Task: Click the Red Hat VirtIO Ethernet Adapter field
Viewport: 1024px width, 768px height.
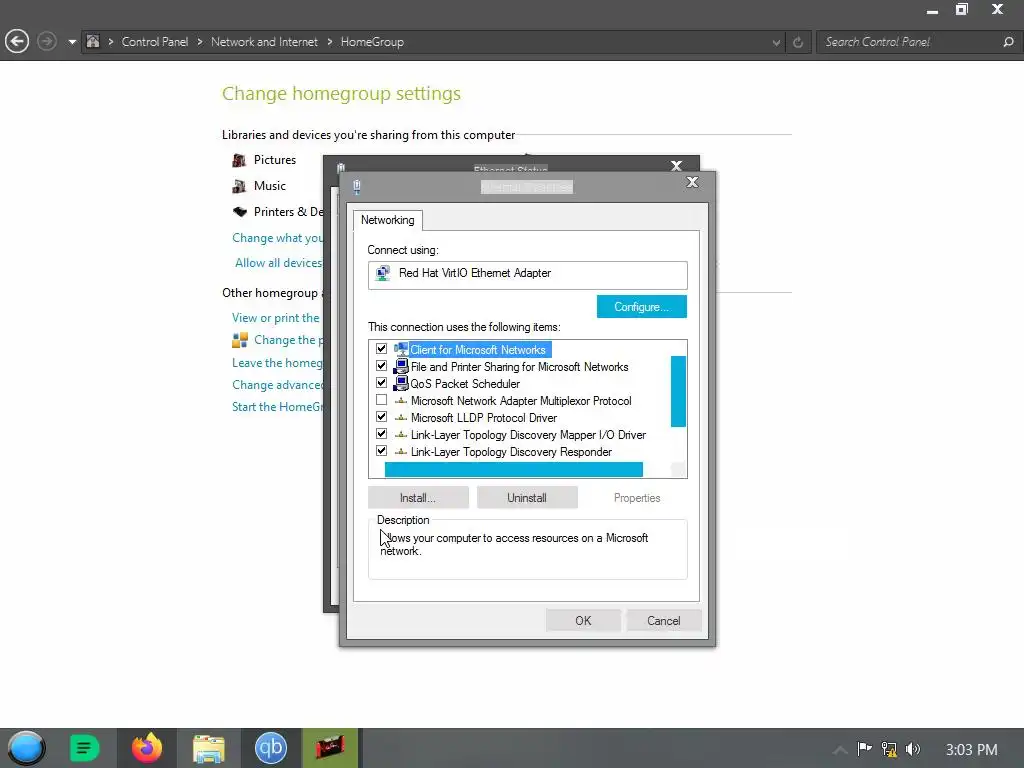Action: coord(528,275)
